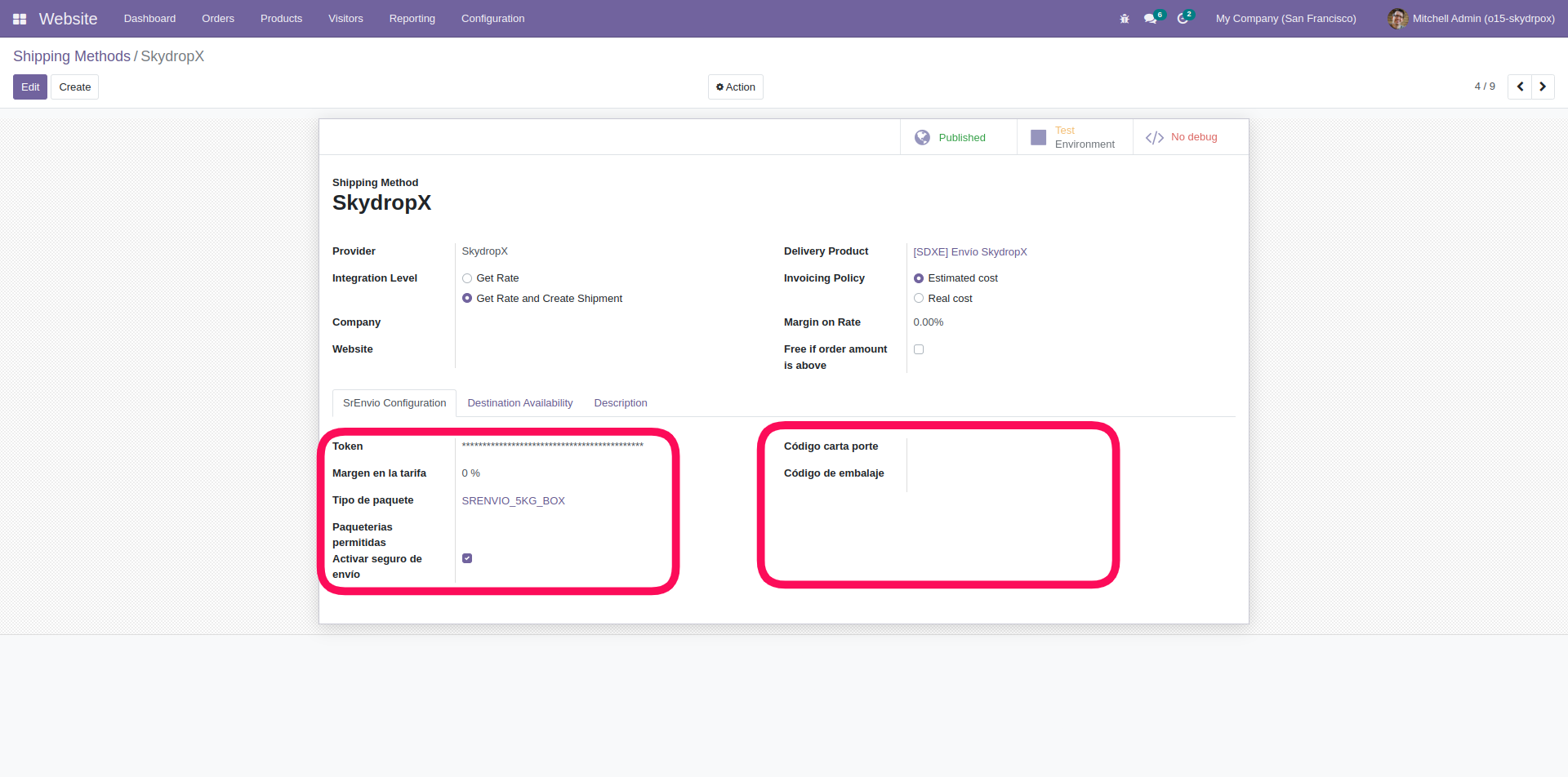Open Mitchell Admin user menu

1471,19
